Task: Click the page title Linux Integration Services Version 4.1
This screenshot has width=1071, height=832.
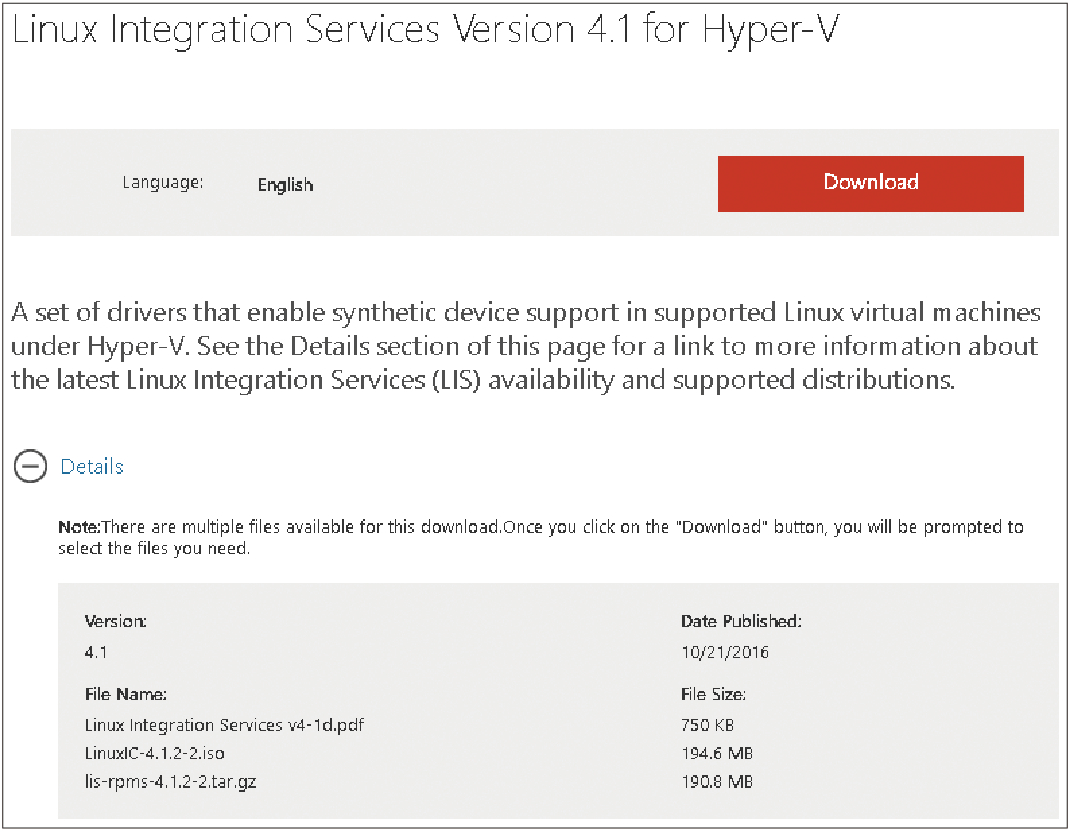Action: pos(425,31)
